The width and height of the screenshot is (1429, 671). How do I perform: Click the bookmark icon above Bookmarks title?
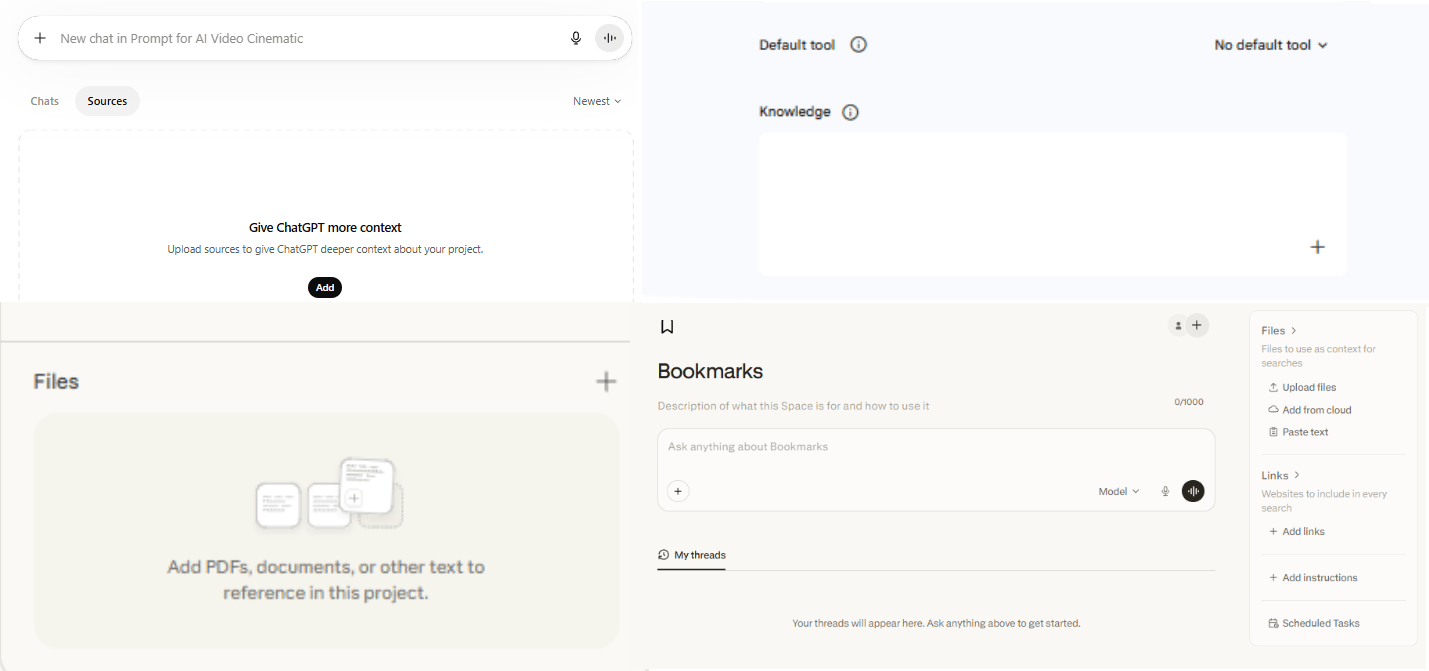coord(667,326)
